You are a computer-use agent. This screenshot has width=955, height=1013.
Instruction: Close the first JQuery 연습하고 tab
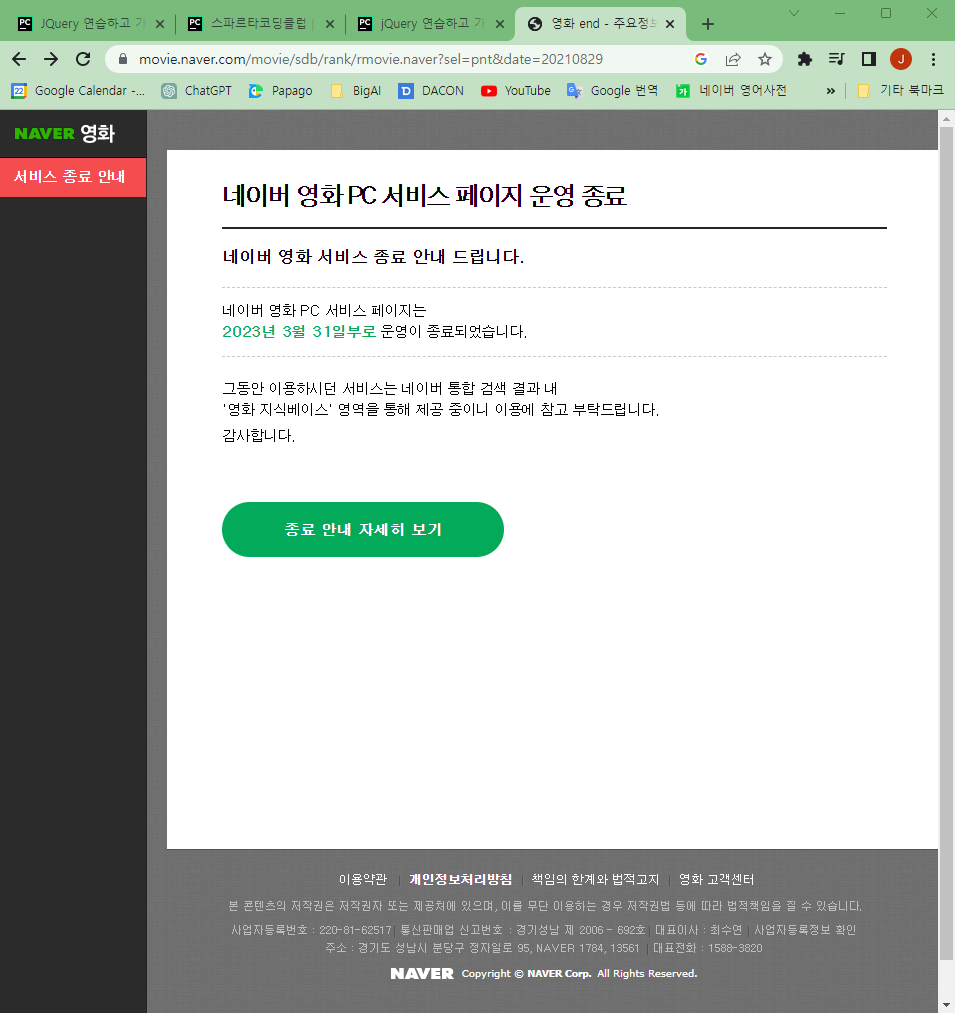pos(160,24)
